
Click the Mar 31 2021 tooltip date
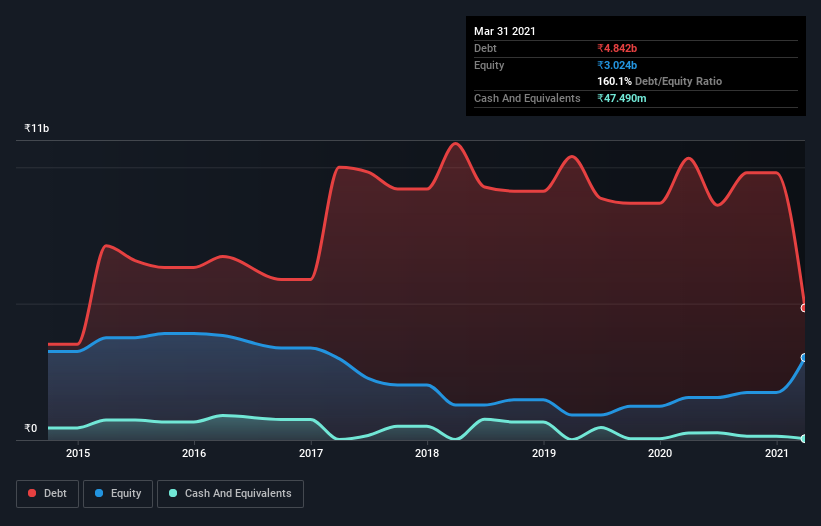click(505, 31)
